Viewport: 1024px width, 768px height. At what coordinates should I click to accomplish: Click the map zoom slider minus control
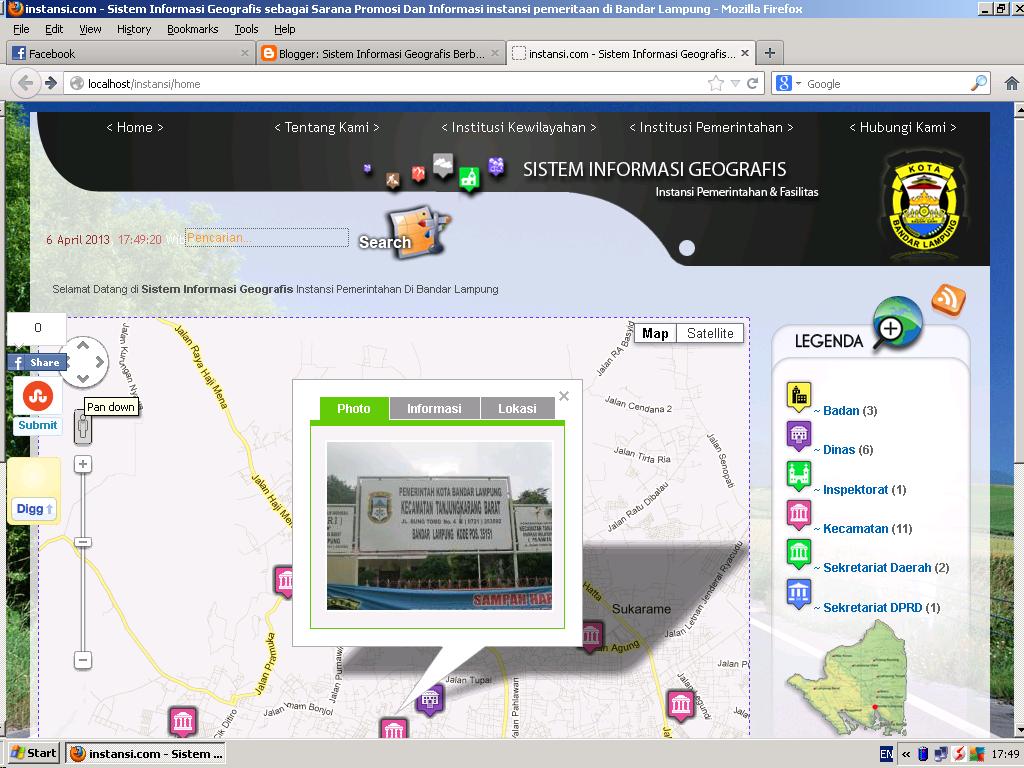pos(83,662)
